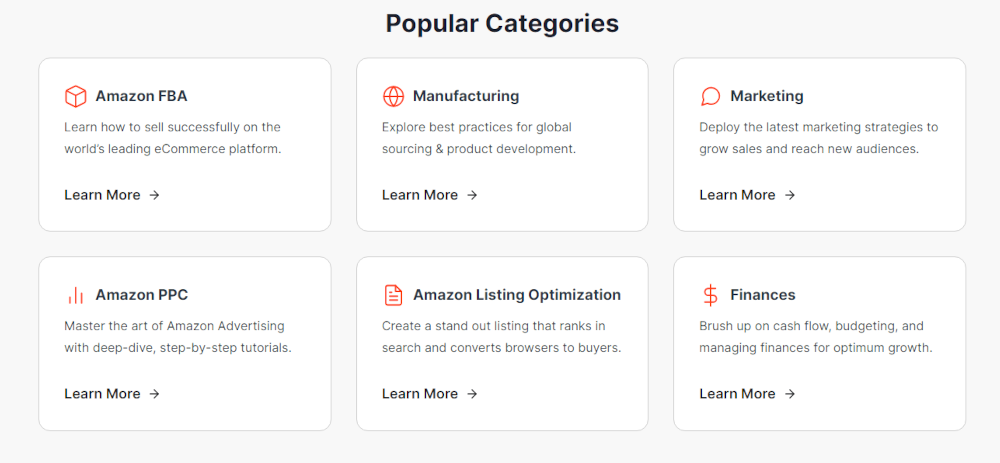This screenshot has height=463, width=1000.
Task: Click the Manufacturing globe icon
Action: point(393,96)
